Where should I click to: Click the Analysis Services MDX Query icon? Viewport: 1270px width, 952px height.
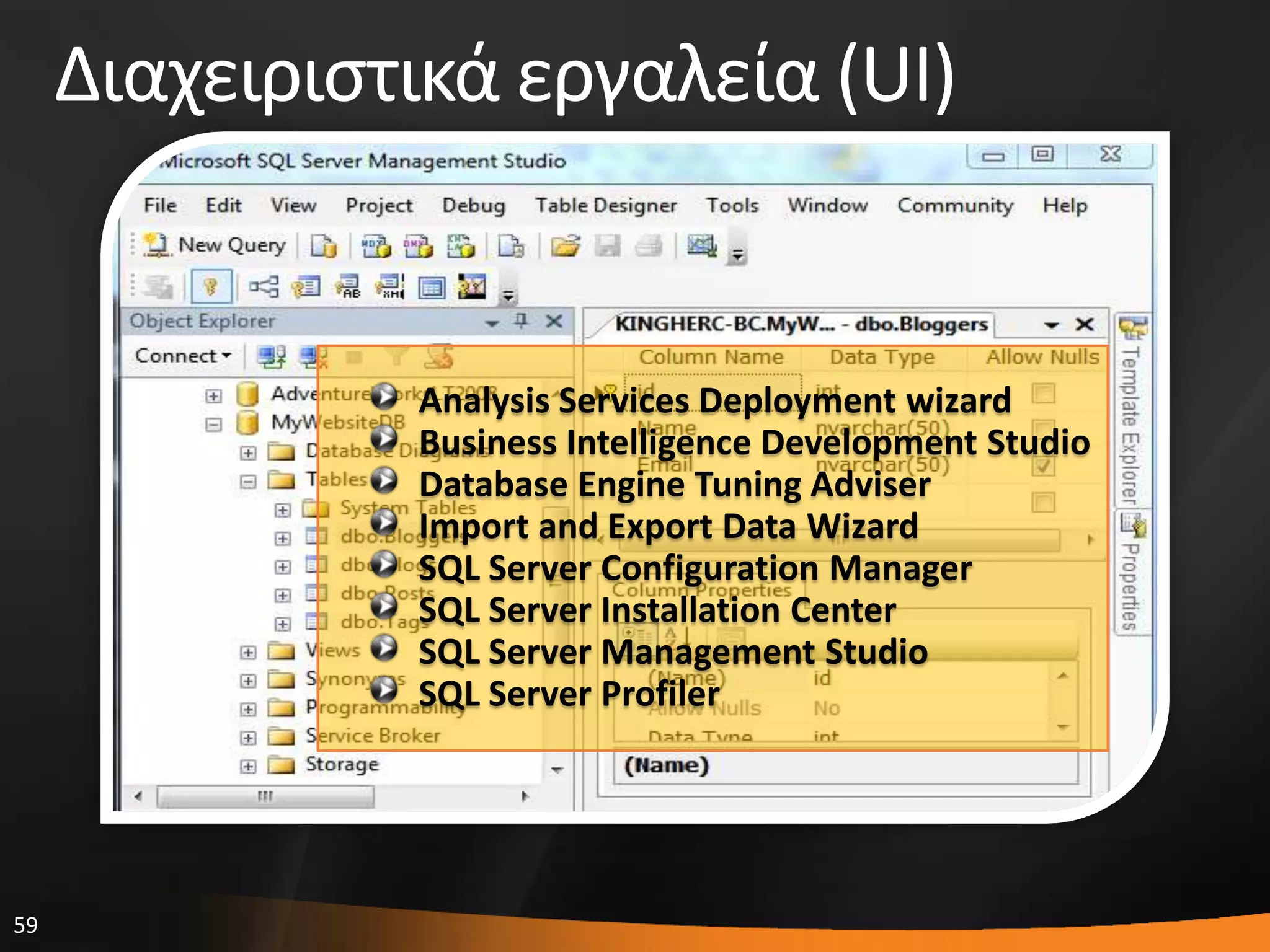click(376, 246)
